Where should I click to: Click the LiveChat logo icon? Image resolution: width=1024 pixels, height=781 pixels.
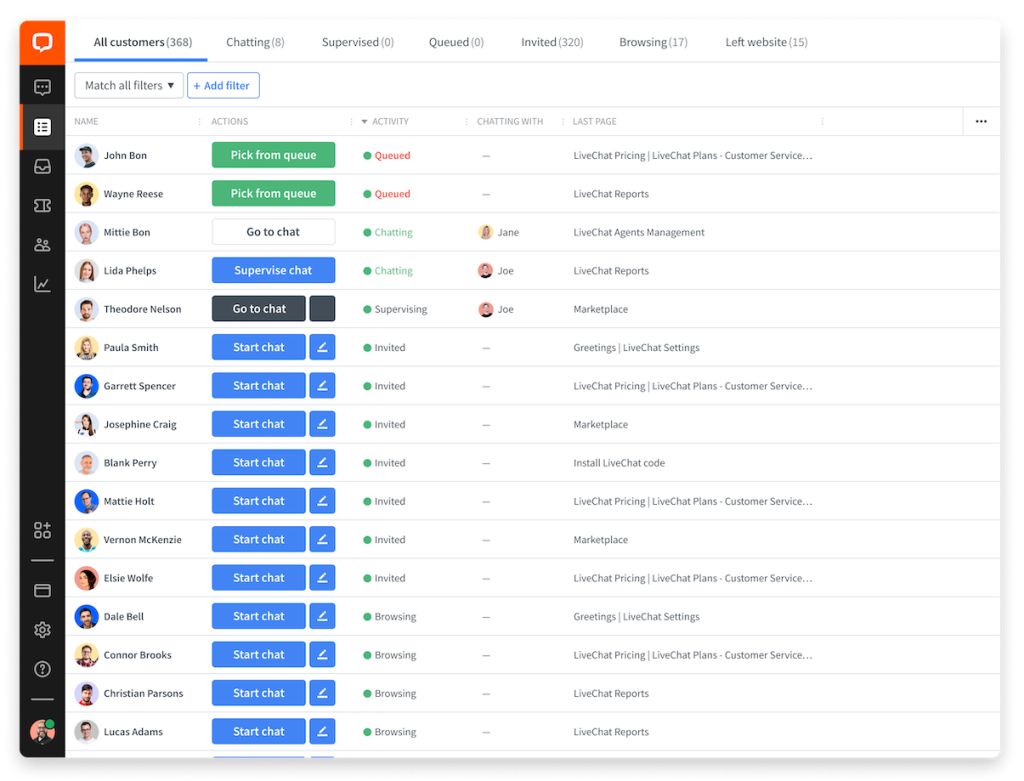(x=42, y=43)
